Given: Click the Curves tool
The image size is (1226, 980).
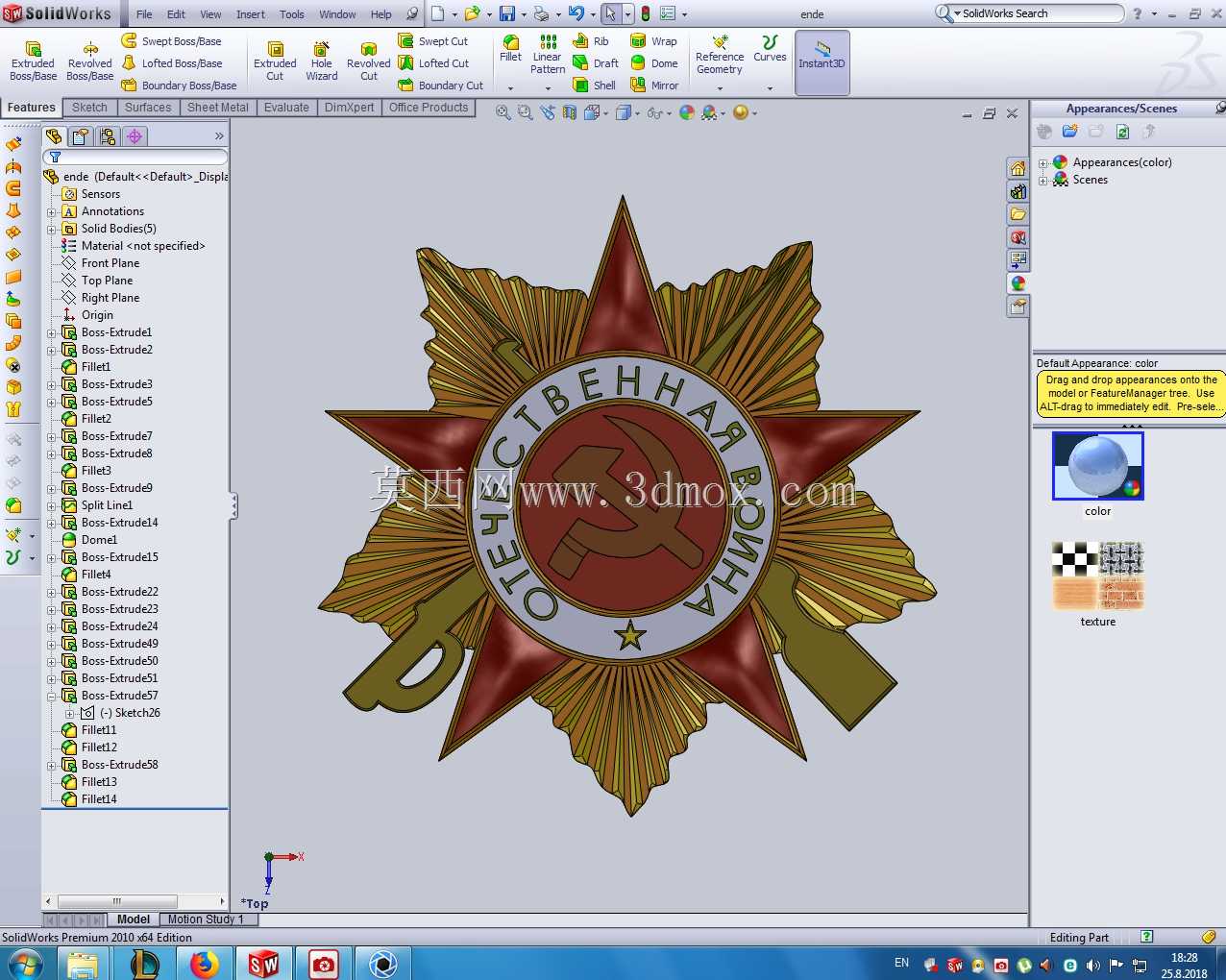Looking at the screenshot, I should (x=770, y=49).
